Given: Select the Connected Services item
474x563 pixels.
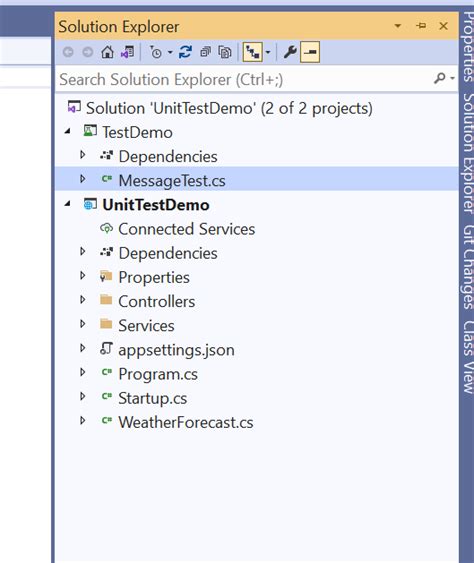Looking at the screenshot, I should tap(187, 229).
